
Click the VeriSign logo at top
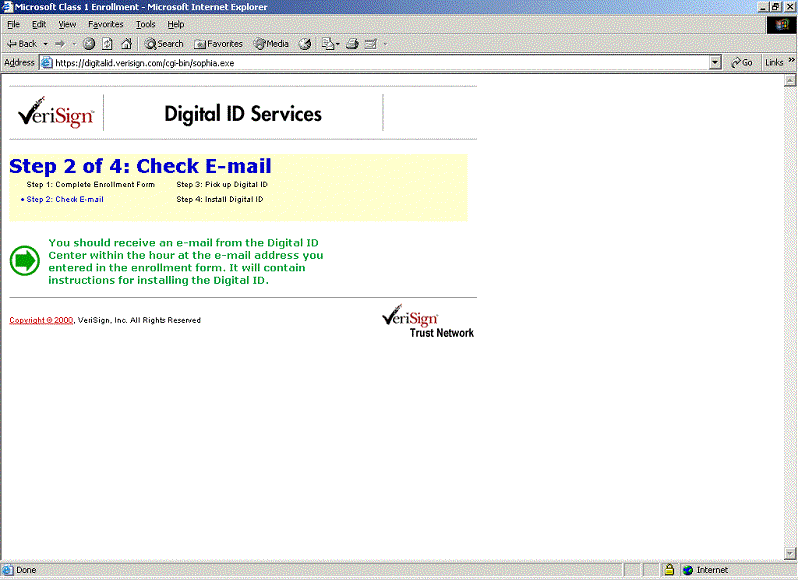pyautogui.click(x=56, y=112)
